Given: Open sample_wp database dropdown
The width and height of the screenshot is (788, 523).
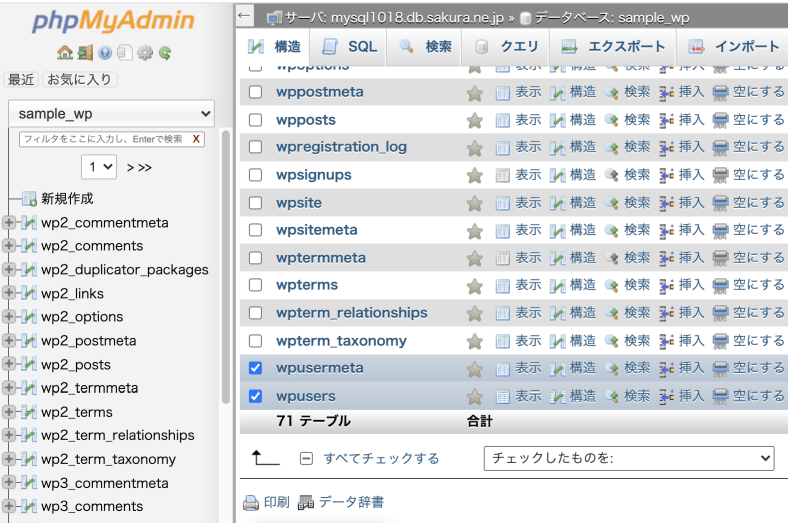Looking at the screenshot, I should [112, 114].
